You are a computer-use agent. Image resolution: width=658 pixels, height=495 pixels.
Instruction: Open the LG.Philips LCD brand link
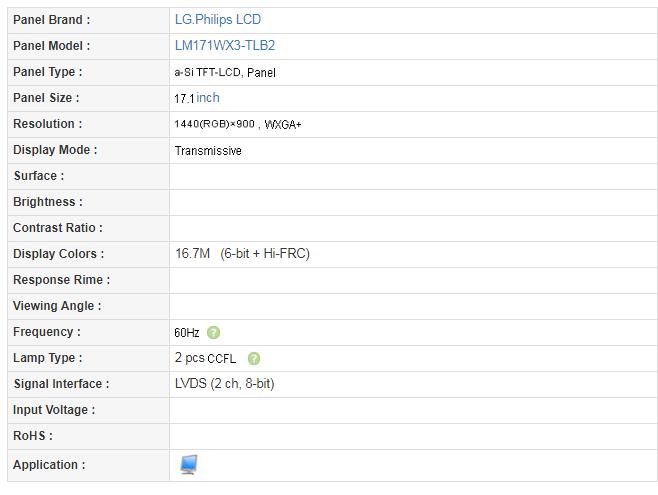tap(218, 20)
